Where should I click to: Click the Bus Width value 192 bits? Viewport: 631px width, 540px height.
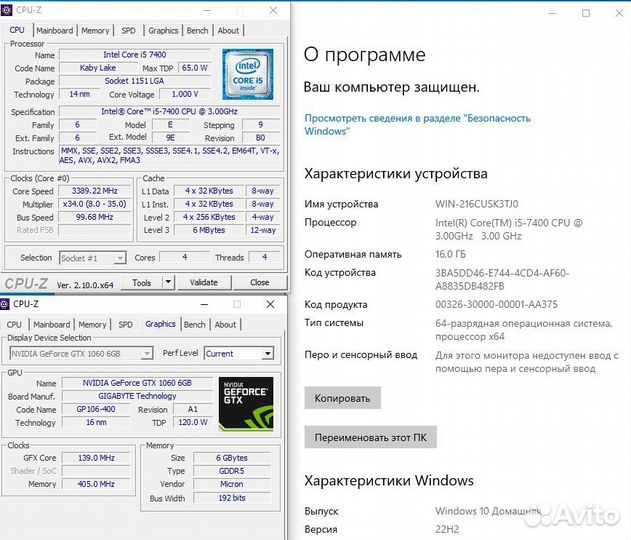point(232,498)
